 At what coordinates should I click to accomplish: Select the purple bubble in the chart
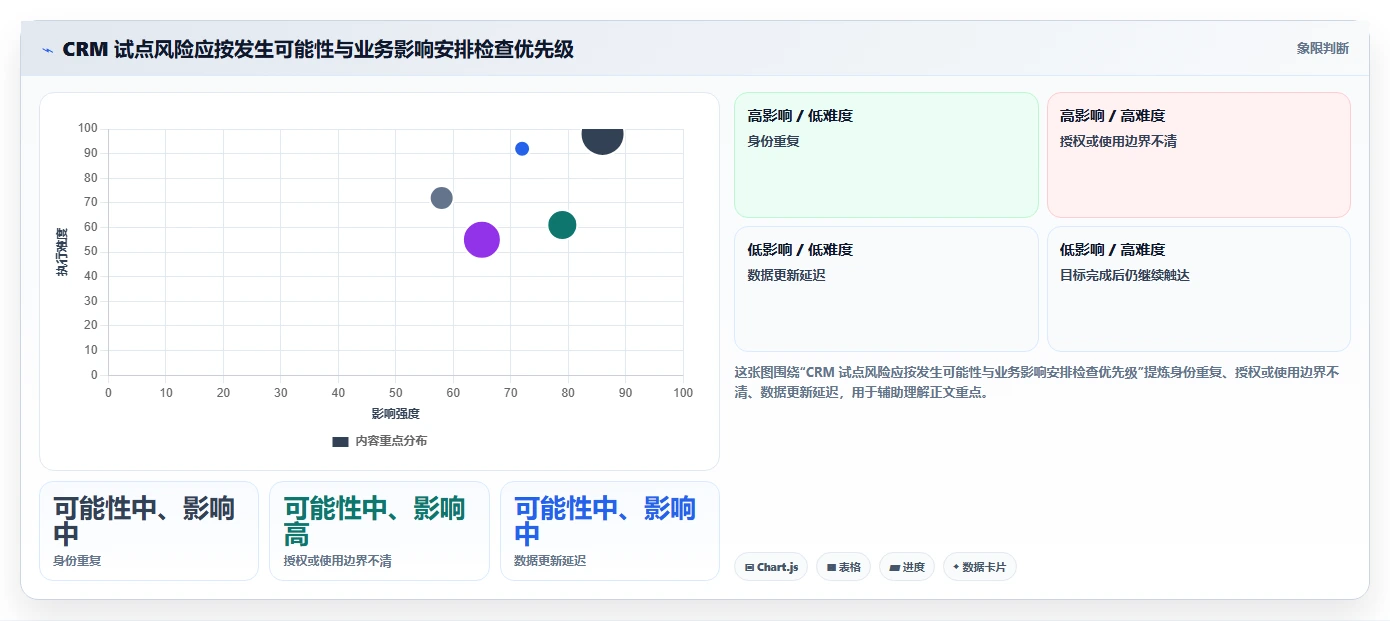482,240
